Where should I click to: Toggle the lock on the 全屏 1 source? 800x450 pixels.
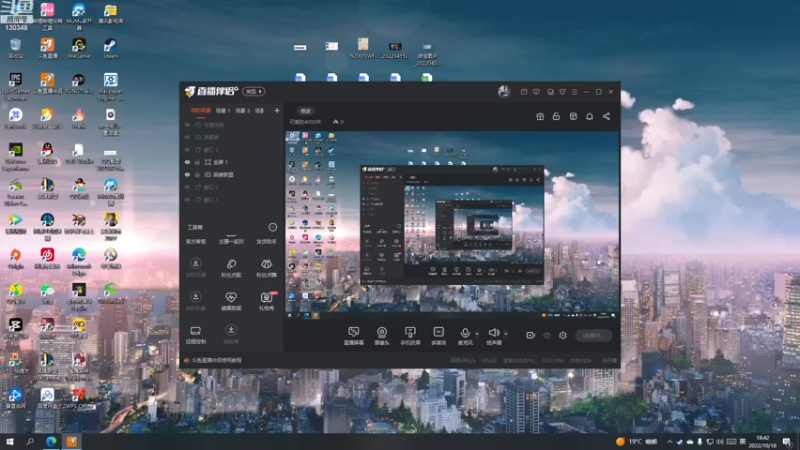[197, 162]
